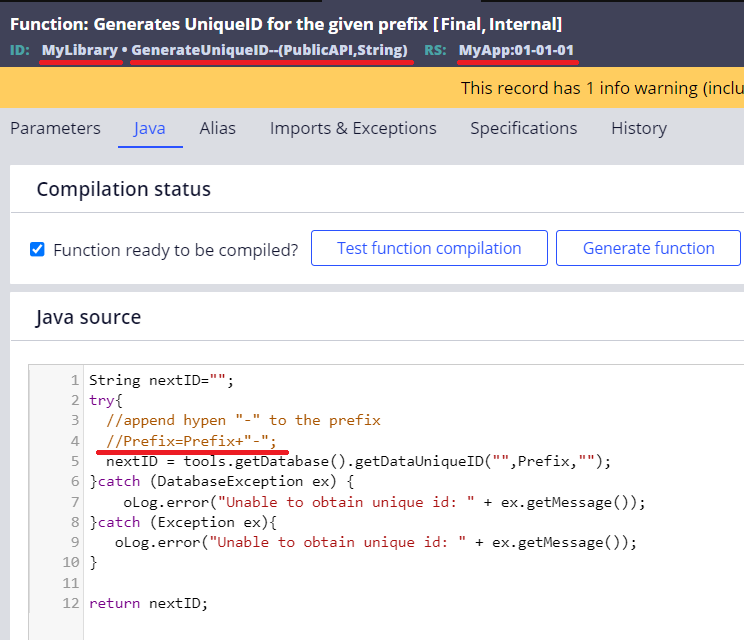Image resolution: width=744 pixels, height=640 pixels.
Task: Open the Alias tab
Action: [x=217, y=128]
